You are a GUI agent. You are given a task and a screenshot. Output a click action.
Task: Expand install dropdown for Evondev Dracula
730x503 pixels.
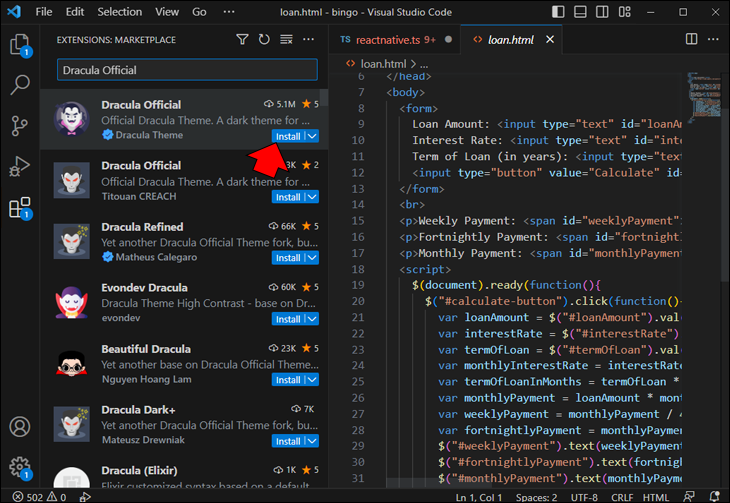click(312, 319)
